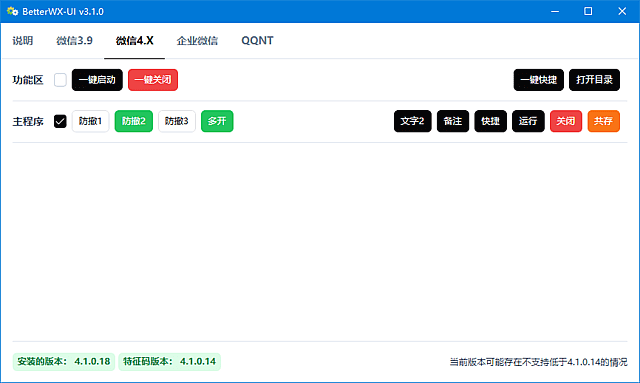The width and height of the screenshot is (640, 383).
Task: Go to the QQNT tab
Action: pyautogui.click(x=257, y=40)
